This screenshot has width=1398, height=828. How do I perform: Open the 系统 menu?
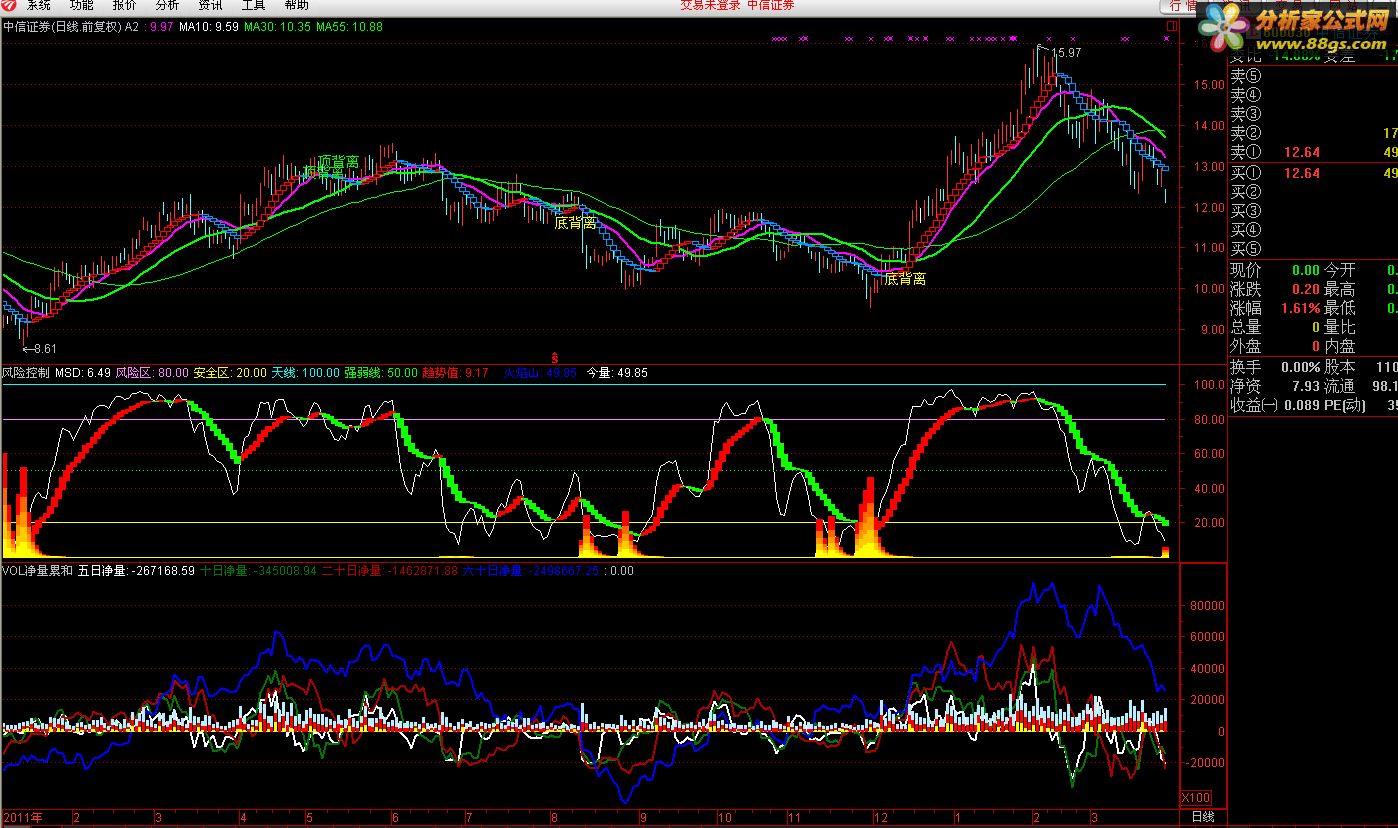point(38,6)
